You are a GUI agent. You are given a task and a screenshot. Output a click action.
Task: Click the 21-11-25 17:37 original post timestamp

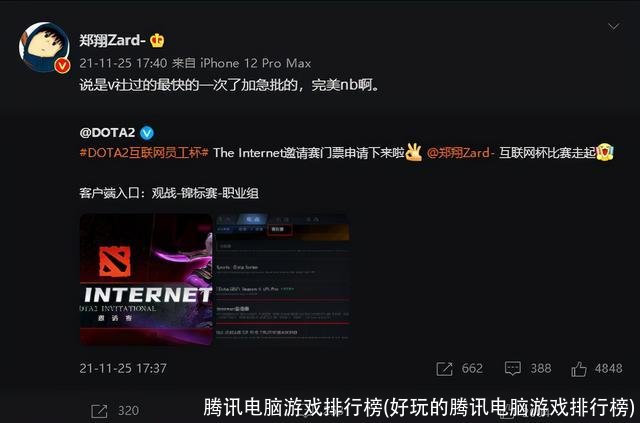tap(123, 368)
